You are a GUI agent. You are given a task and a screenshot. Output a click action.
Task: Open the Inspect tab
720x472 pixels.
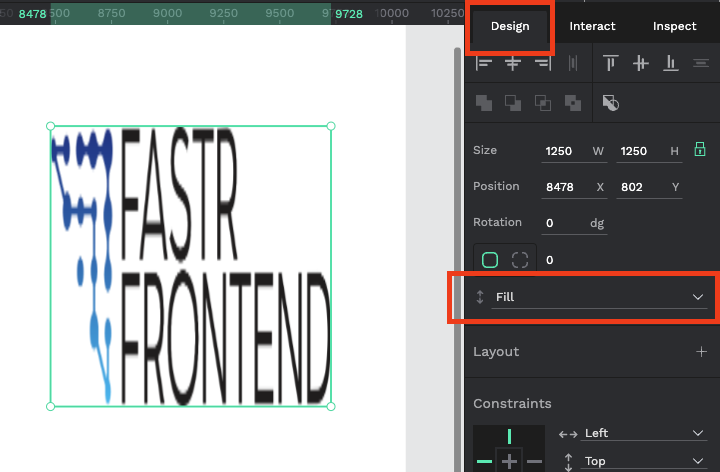tap(675, 26)
